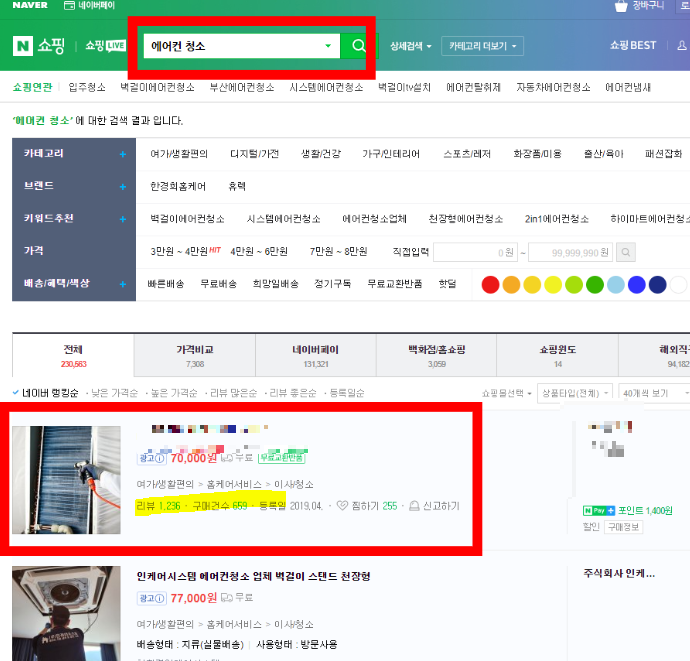Click NAVER logo in top bar
The height and width of the screenshot is (661, 690).
point(30,5)
